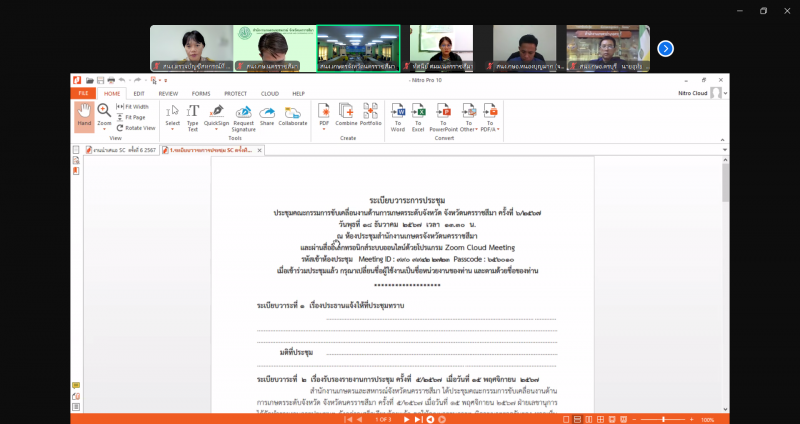800x424 pixels.
Task: Switch to the HELP ribbon tab
Action: tap(298, 94)
